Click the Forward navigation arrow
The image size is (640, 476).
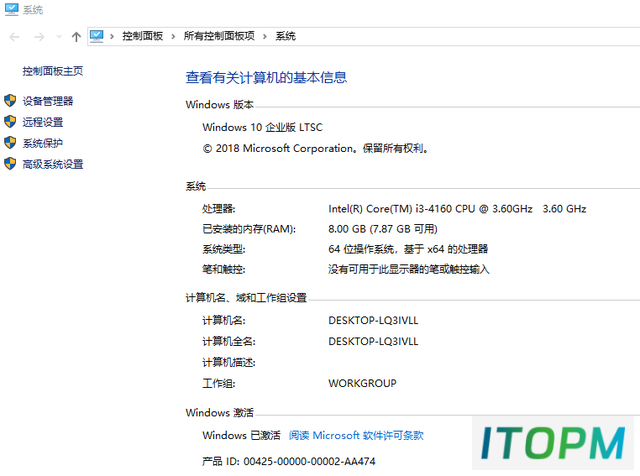tap(39, 37)
